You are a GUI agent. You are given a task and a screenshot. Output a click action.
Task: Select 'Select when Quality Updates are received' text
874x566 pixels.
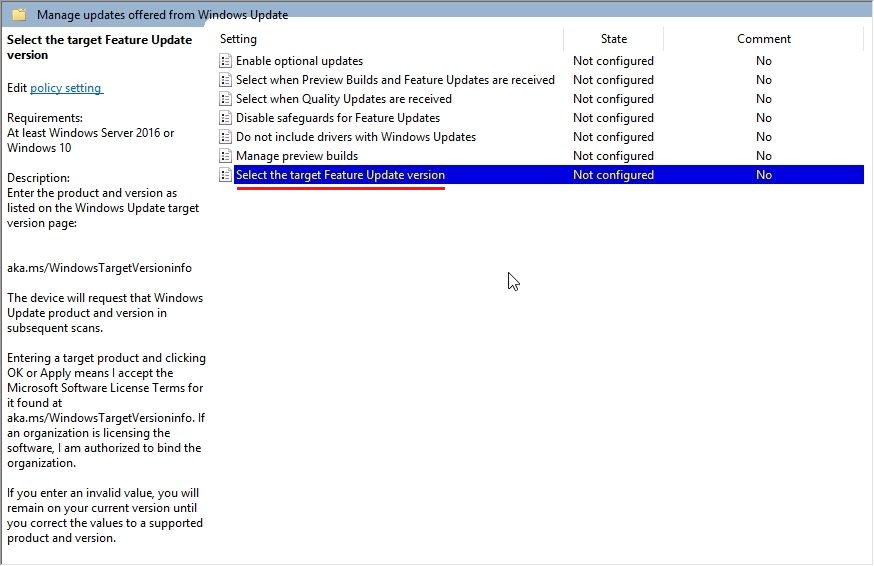point(343,99)
